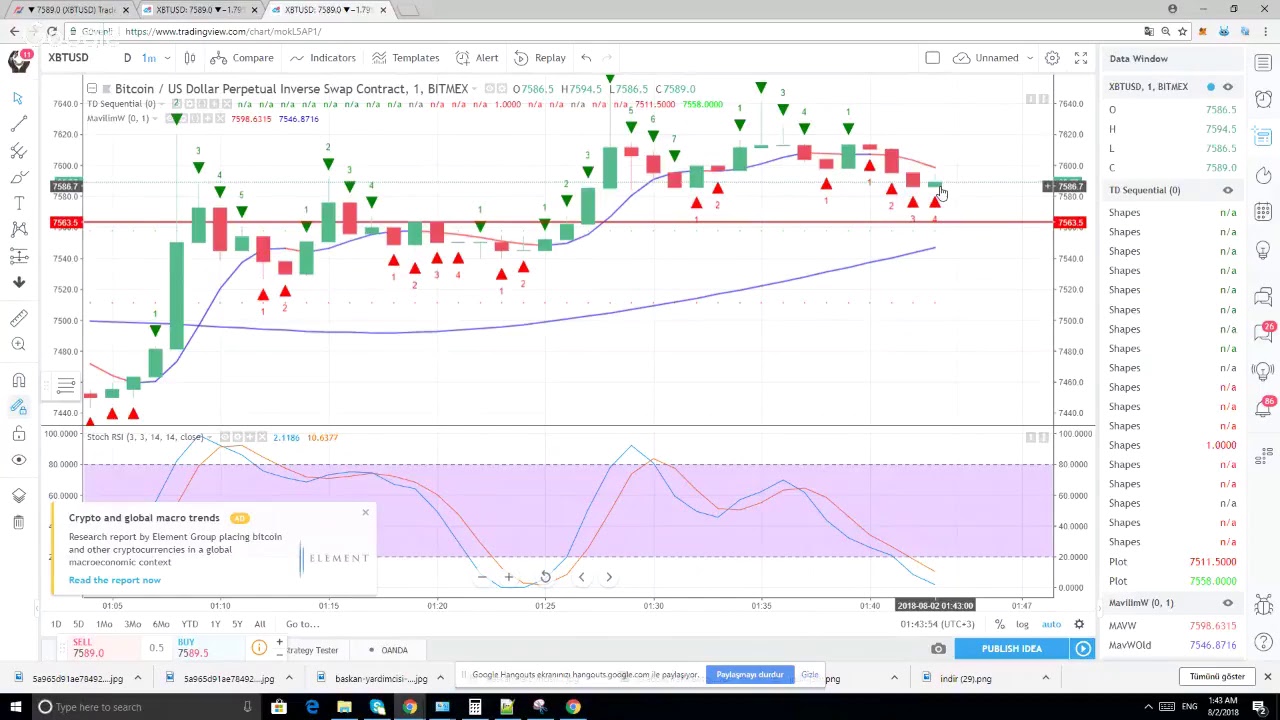Expand Stoch RSI legend dropdown
Screen dimensions: 1280x720
coord(208,437)
